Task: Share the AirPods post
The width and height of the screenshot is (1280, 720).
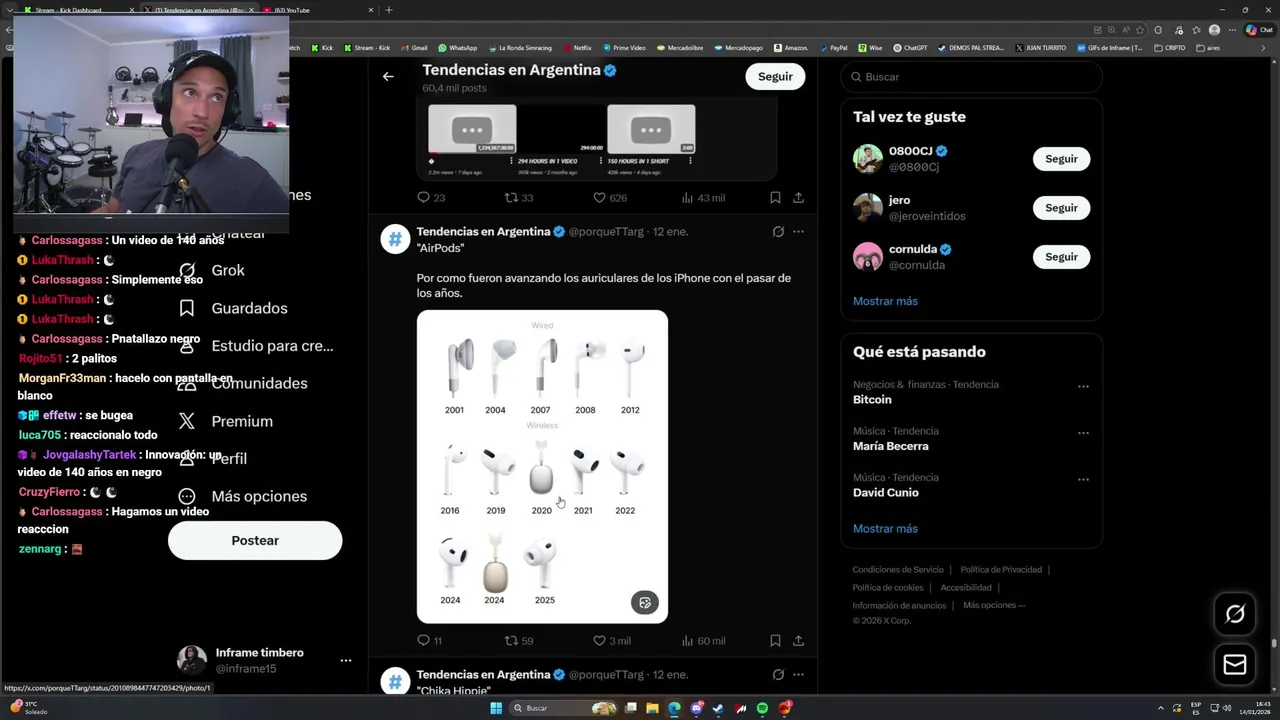Action: pos(798,640)
